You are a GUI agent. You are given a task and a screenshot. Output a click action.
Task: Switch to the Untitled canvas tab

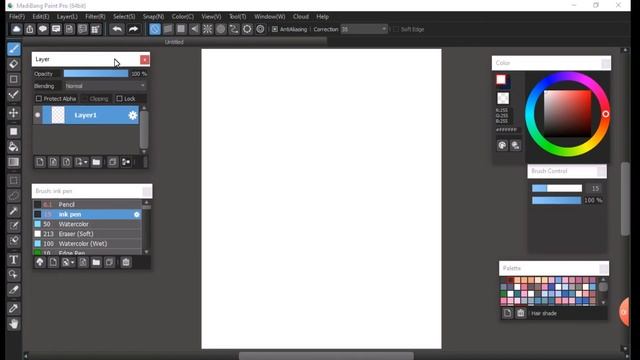(174, 42)
